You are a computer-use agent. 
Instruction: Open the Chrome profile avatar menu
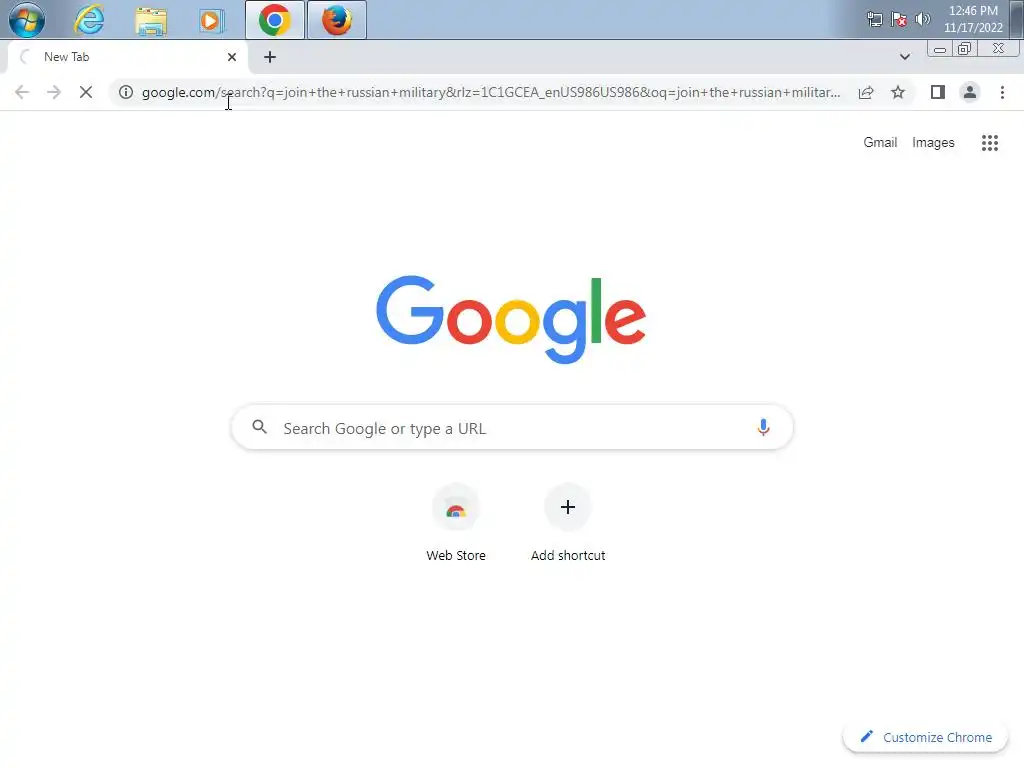(x=970, y=92)
